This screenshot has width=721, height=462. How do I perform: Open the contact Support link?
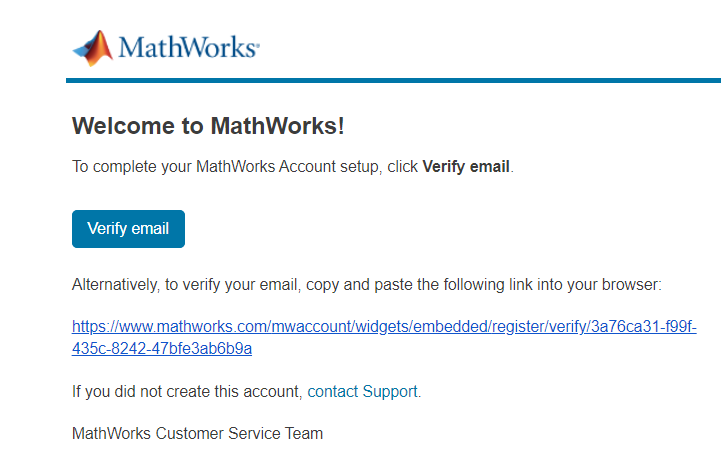362,392
